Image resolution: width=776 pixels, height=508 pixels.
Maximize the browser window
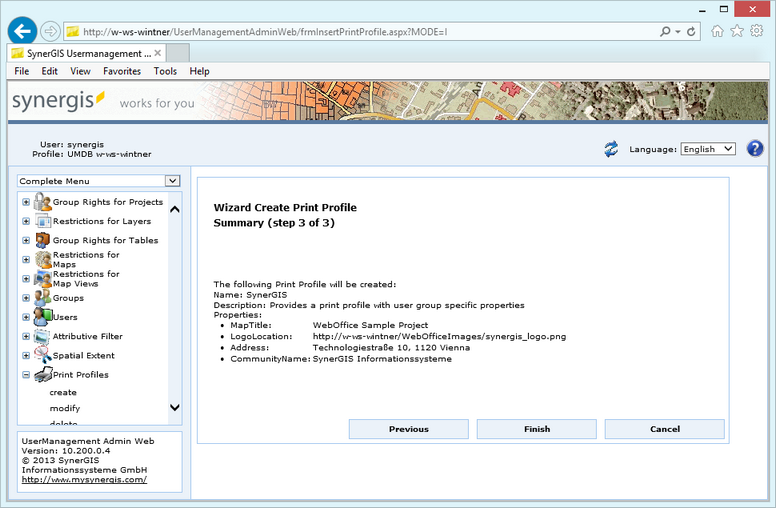coord(724,9)
